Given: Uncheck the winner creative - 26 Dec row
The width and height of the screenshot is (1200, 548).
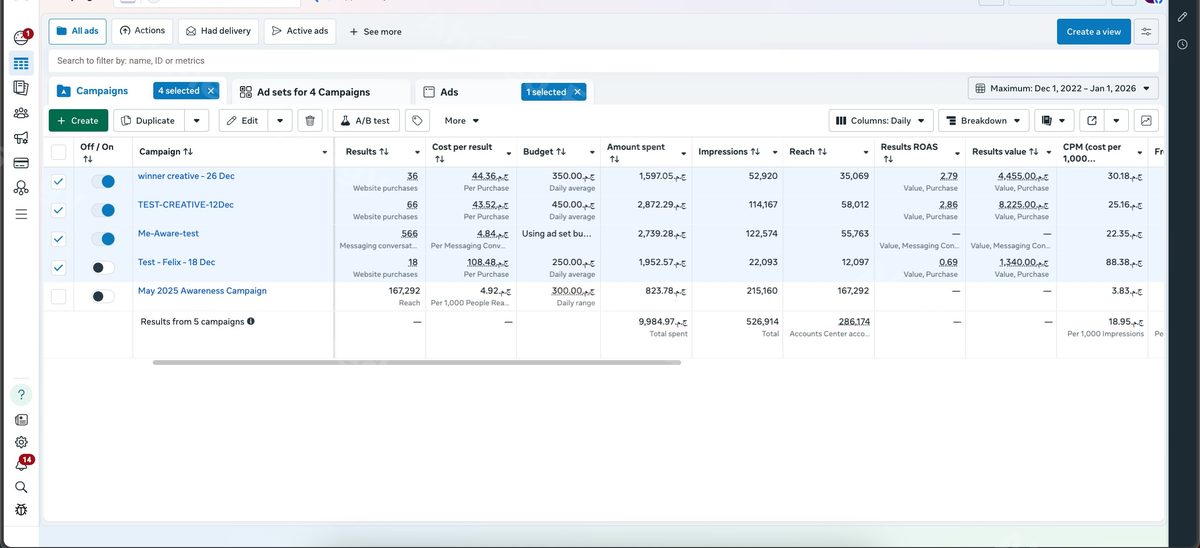Looking at the screenshot, I should [59, 182].
